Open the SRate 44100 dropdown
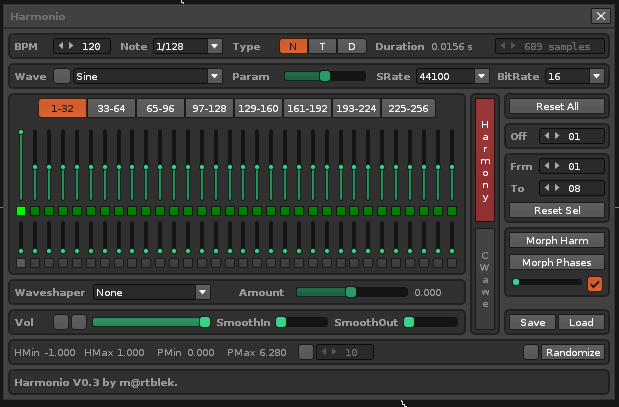 (452, 76)
